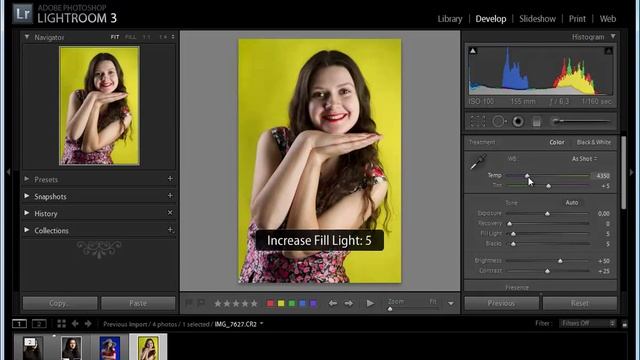
Task: Collapse the Histogram panel
Action: pos(613,36)
